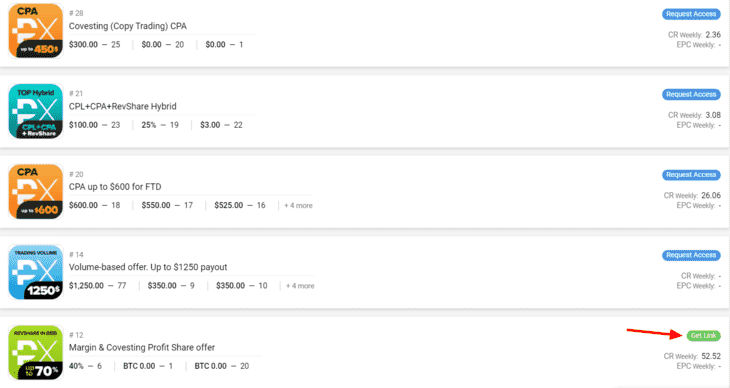Open the teal TOP Hybrid offer icon
The height and width of the screenshot is (388, 730).
coord(35,111)
